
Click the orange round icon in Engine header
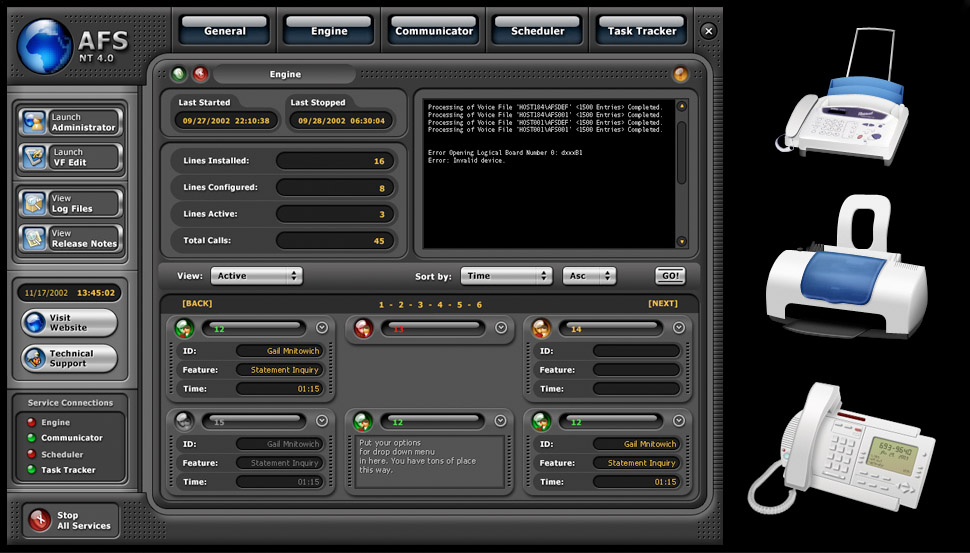coord(680,74)
